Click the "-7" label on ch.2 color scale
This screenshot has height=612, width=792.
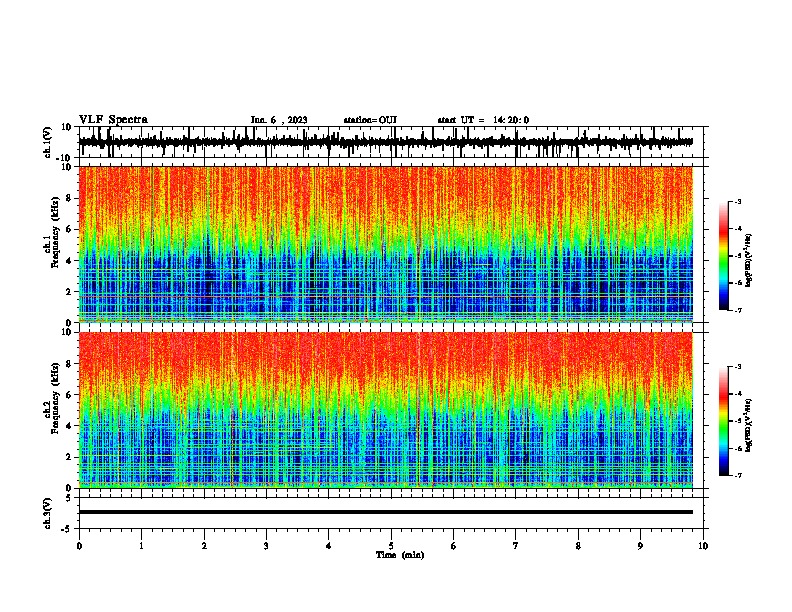pyautogui.click(x=738, y=475)
